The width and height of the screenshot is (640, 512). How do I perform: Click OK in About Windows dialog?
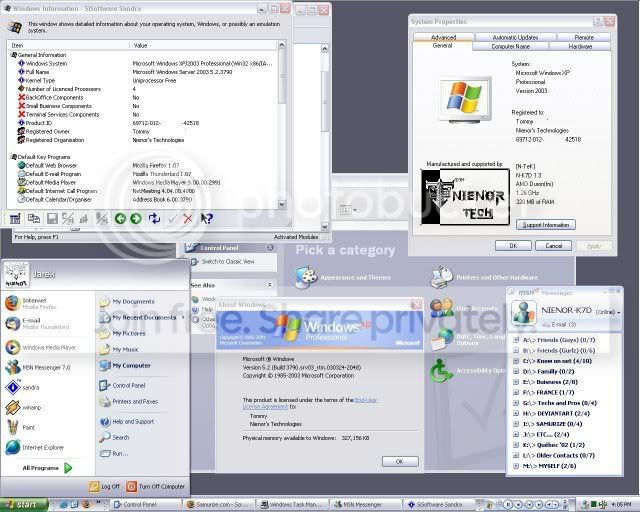click(x=400, y=461)
